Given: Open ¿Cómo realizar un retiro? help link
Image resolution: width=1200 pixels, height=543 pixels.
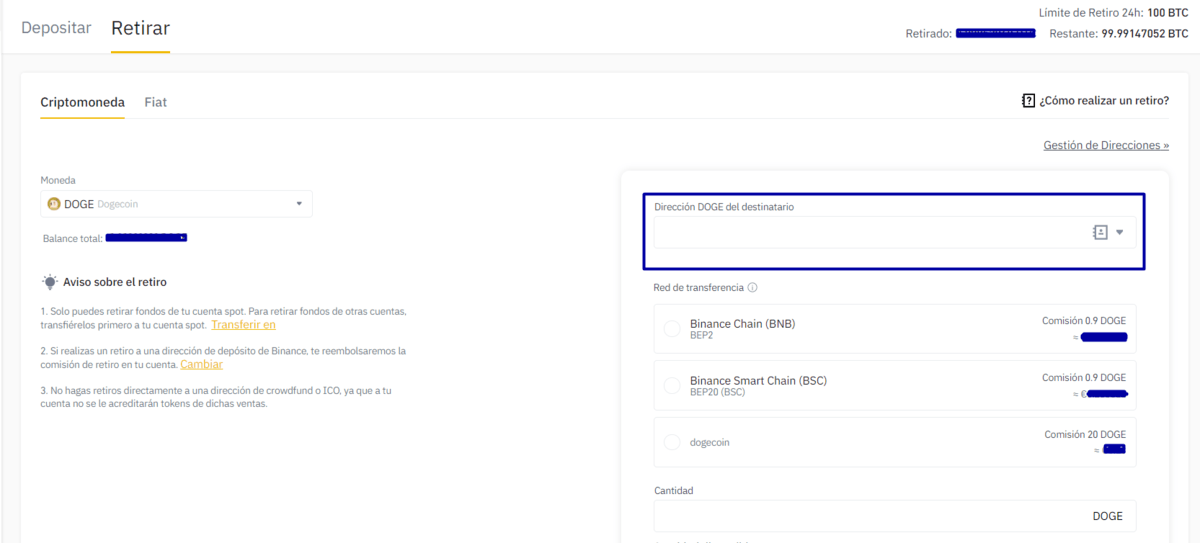Looking at the screenshot, I should (x=1104, y=101).
